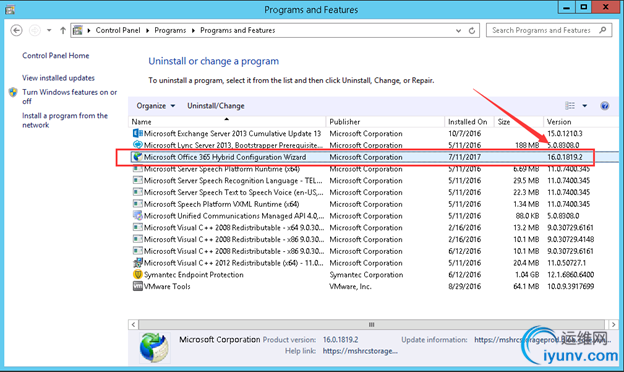Viewport: 624px width, 372px height.
Task: Select Microsoft Speech Platform VXML Runtime (x64)
Action: click(221, 204)
